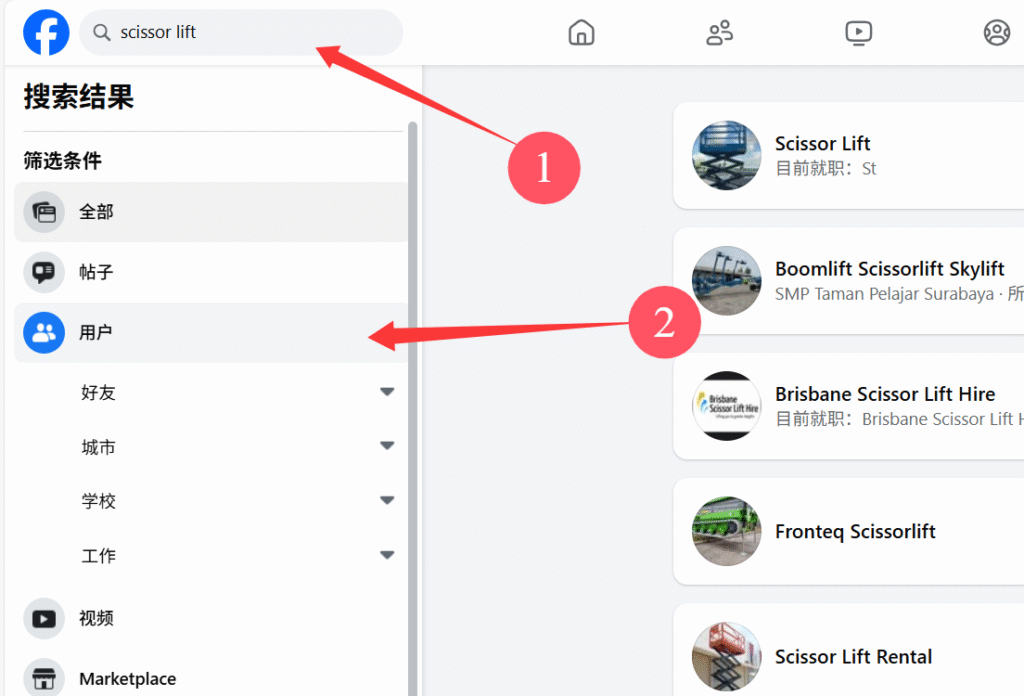This screenshot has width=1024, height=696.
Task: Open the Home feed icon
Action: pyautogui.click(x=581, y=33)
